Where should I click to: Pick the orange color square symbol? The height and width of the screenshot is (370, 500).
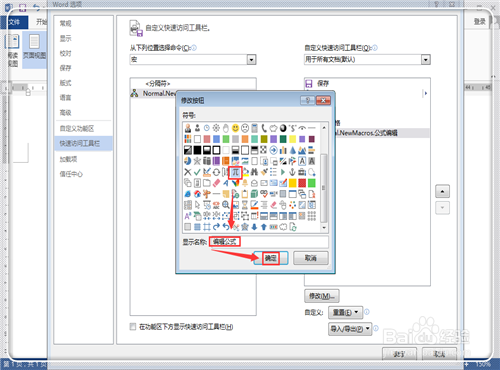(x=245, y=139)
